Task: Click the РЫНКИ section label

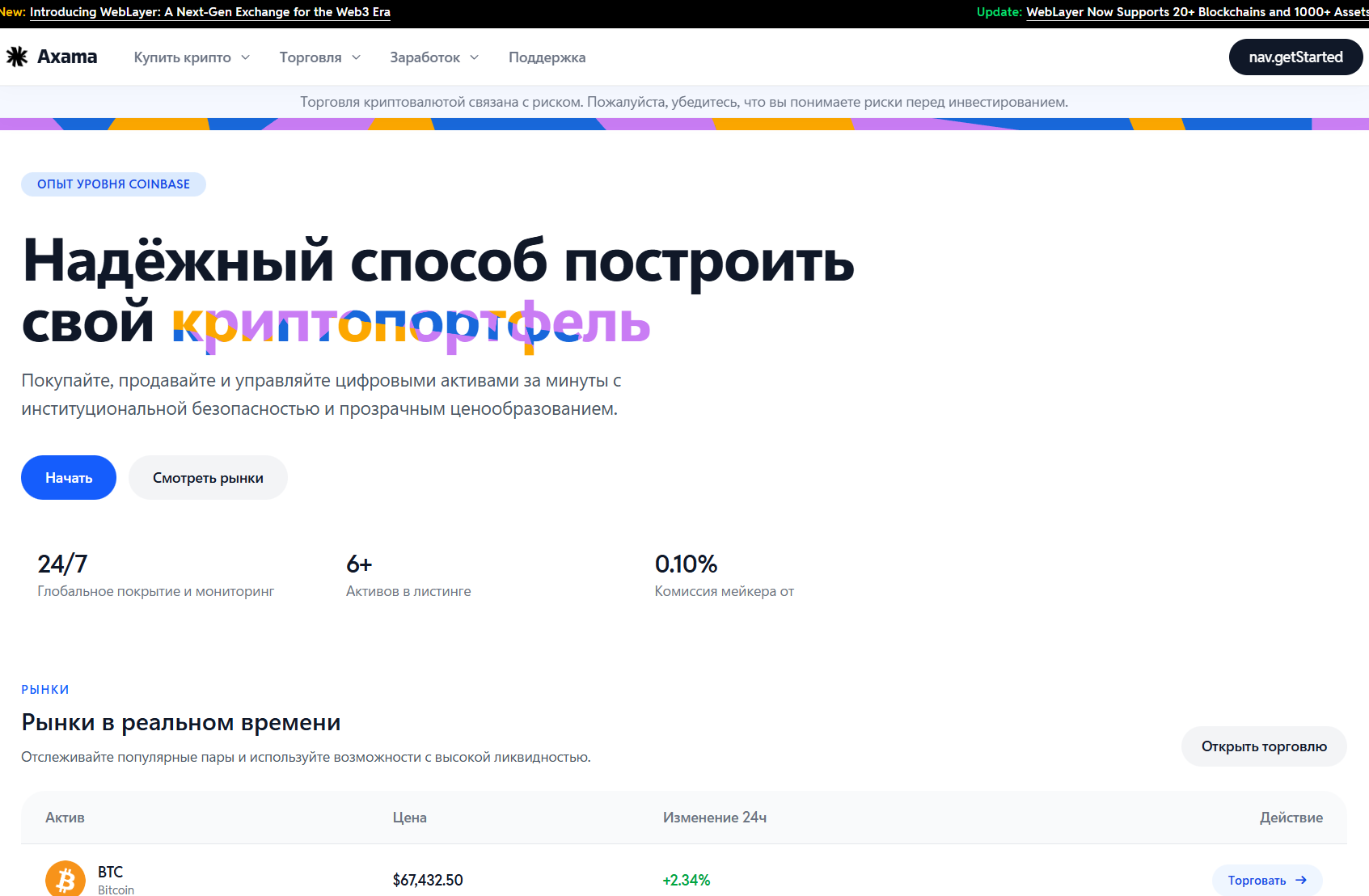Action: [x=45, y=689]
